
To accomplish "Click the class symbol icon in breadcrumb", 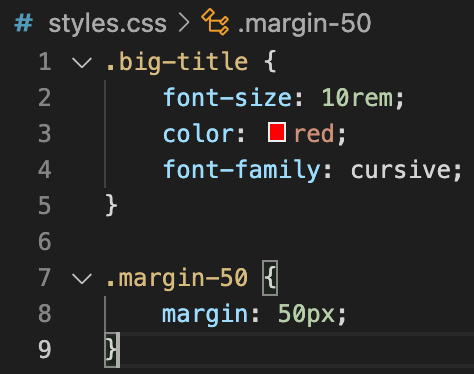I will (x=215, y=22).
